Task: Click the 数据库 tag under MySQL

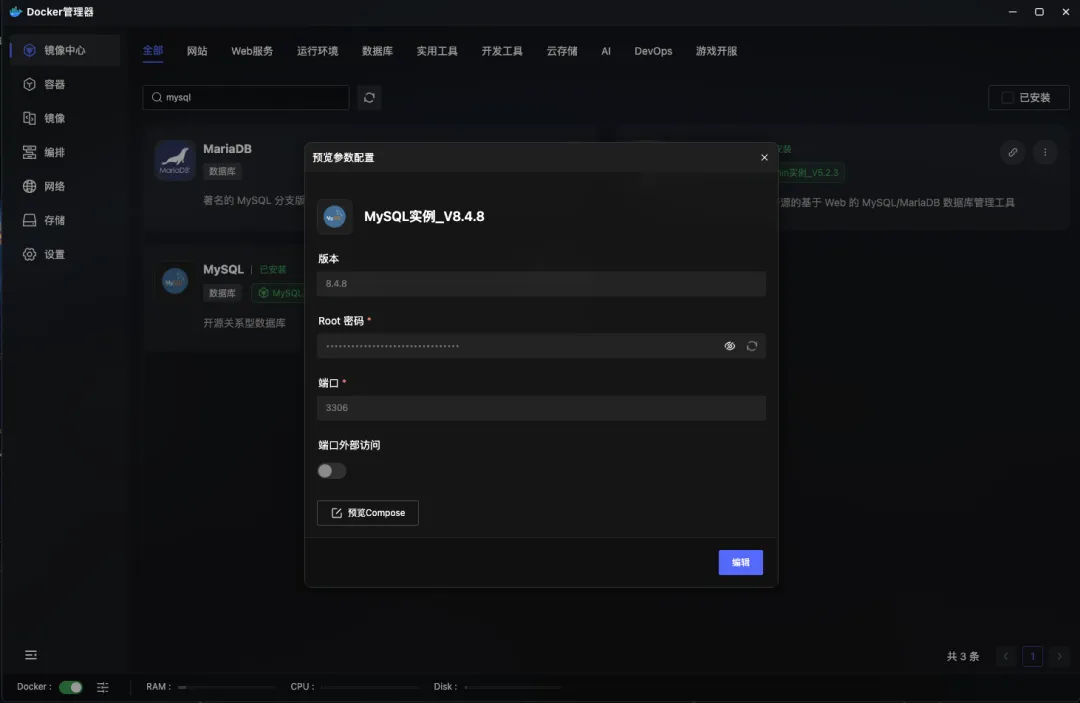Action: coord(222,293)
